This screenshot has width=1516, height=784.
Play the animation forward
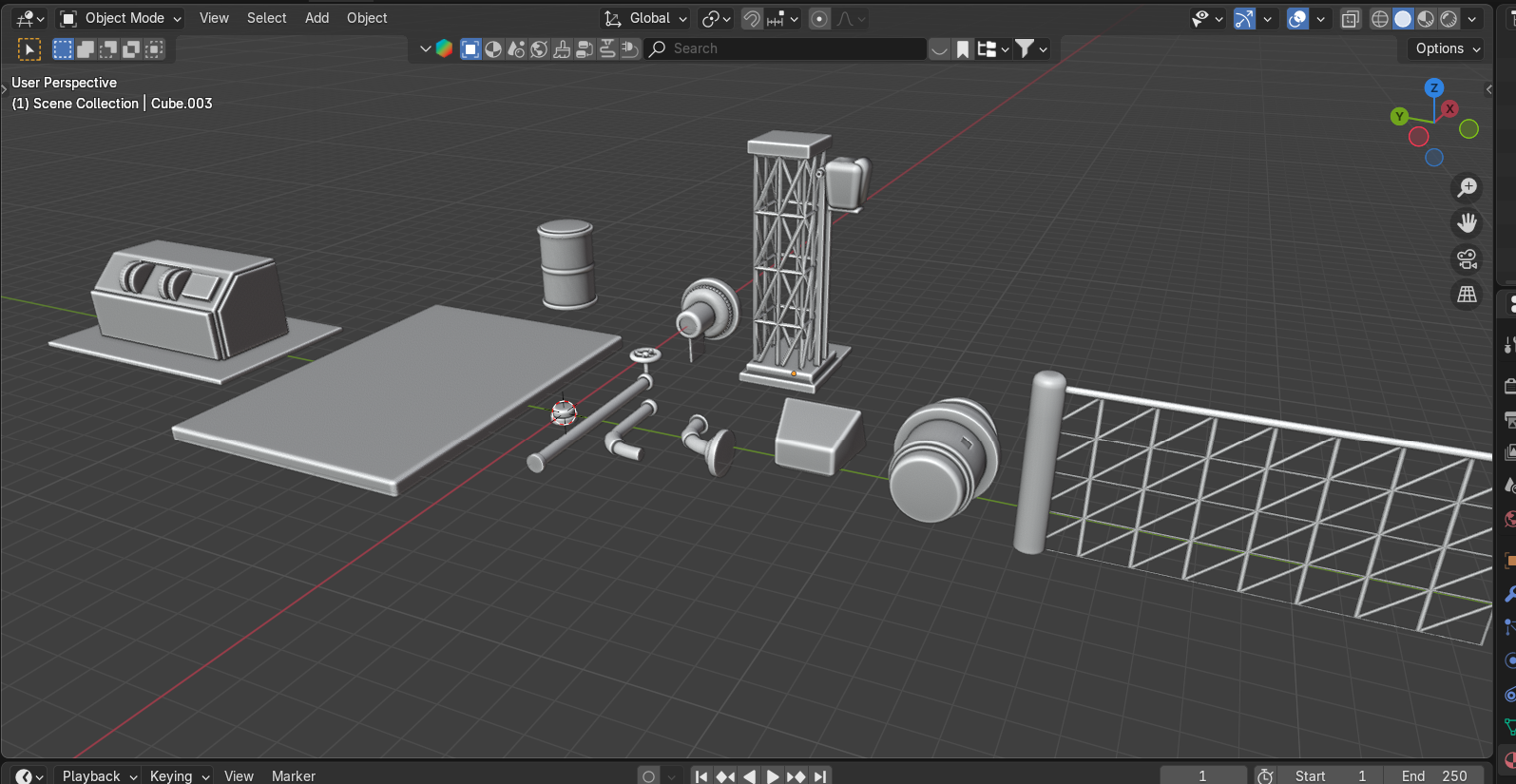click(773, 776)
